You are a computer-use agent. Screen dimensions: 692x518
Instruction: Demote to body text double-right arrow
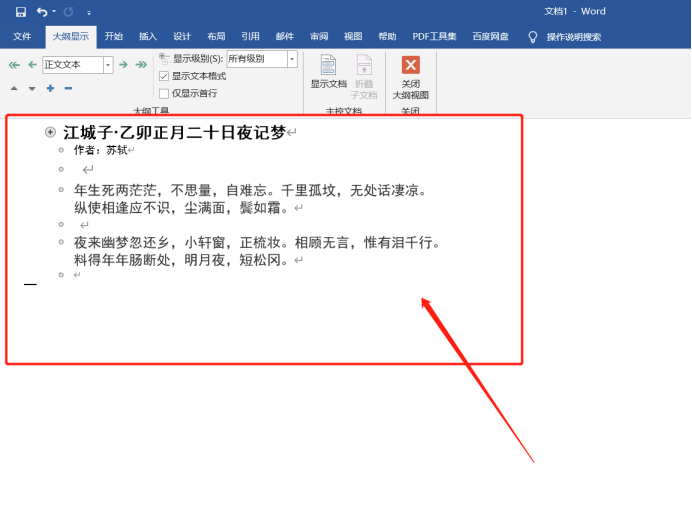[x=141, y=65]
